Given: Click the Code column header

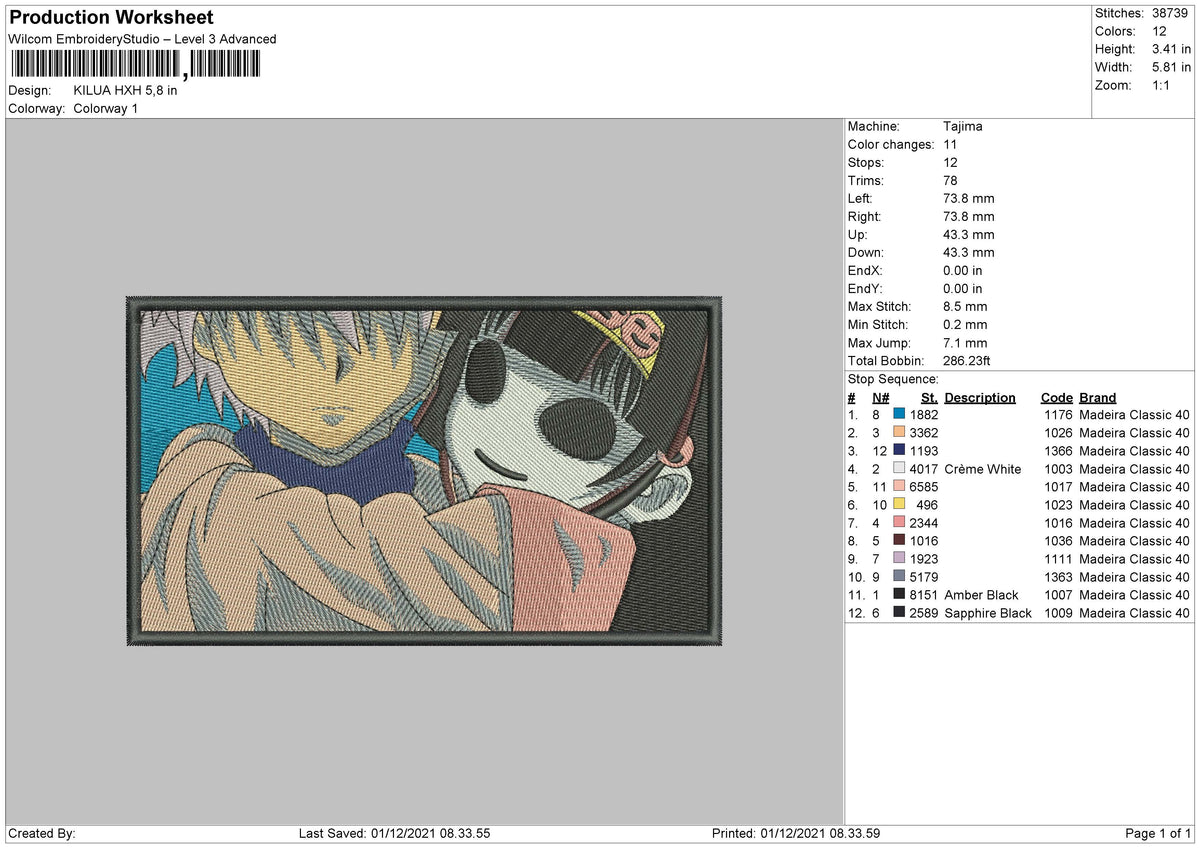Looking at the screenshot, I should 1057,397.
